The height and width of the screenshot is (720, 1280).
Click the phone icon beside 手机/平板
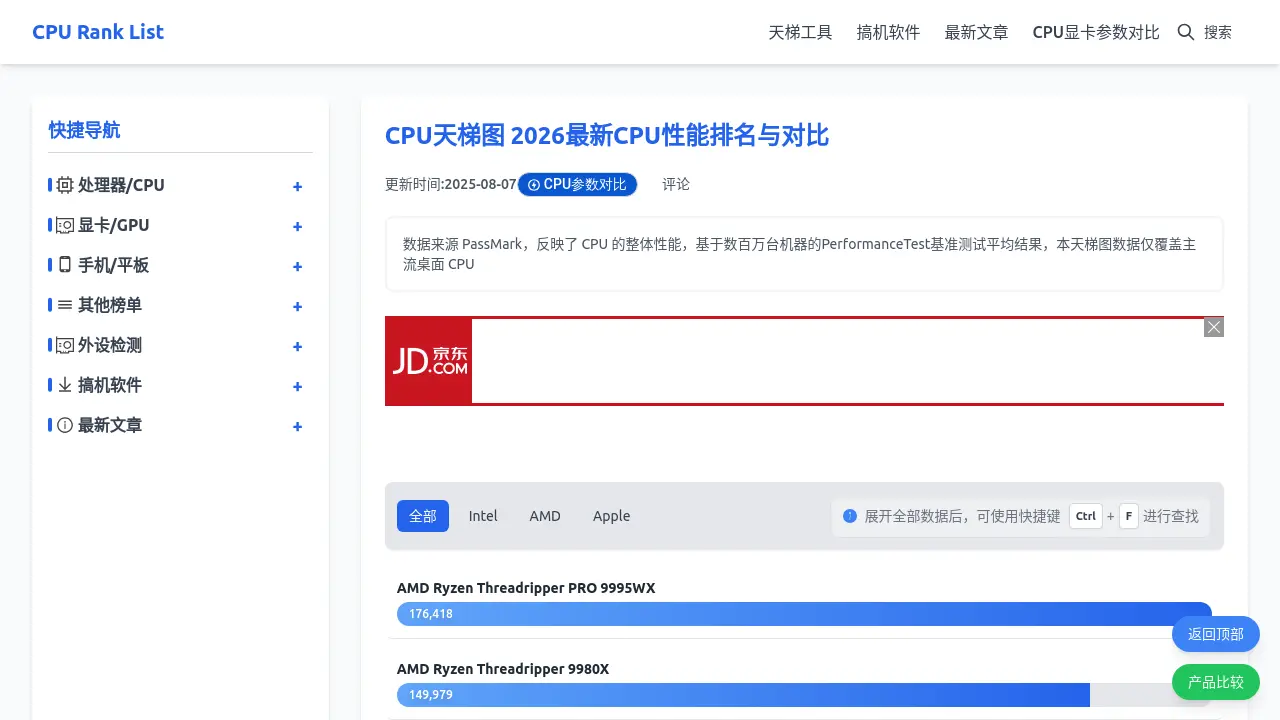65,265
